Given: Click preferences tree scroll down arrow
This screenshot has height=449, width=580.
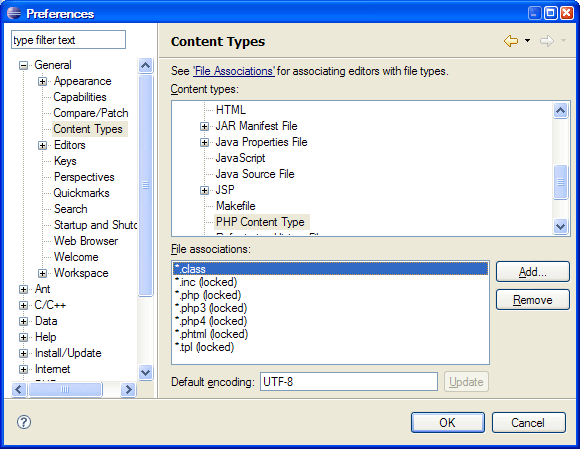Looking at the screenshot, I should click(x=145, y=372).
